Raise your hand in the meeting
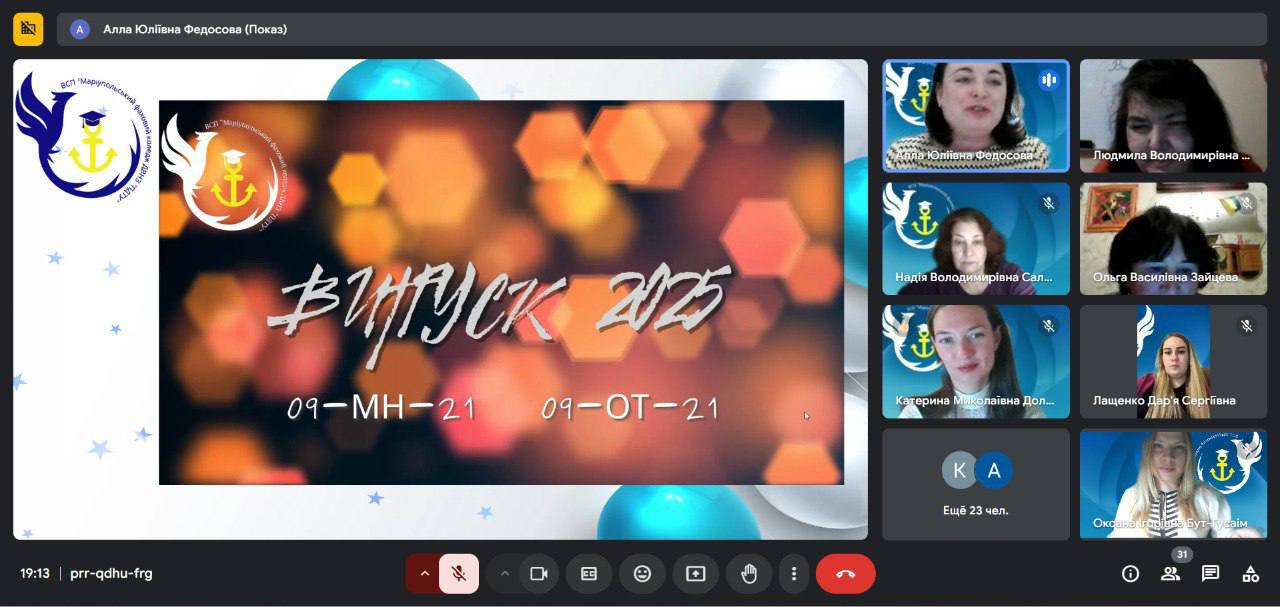 click(x=749, y=574)
